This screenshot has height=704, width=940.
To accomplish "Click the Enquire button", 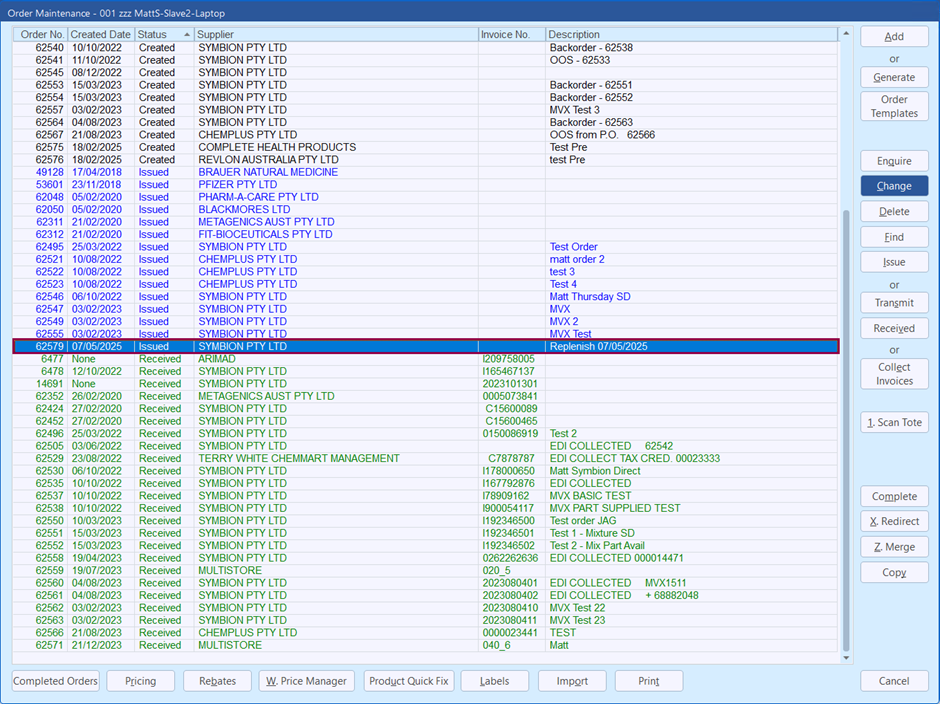I will pos(894,161).
